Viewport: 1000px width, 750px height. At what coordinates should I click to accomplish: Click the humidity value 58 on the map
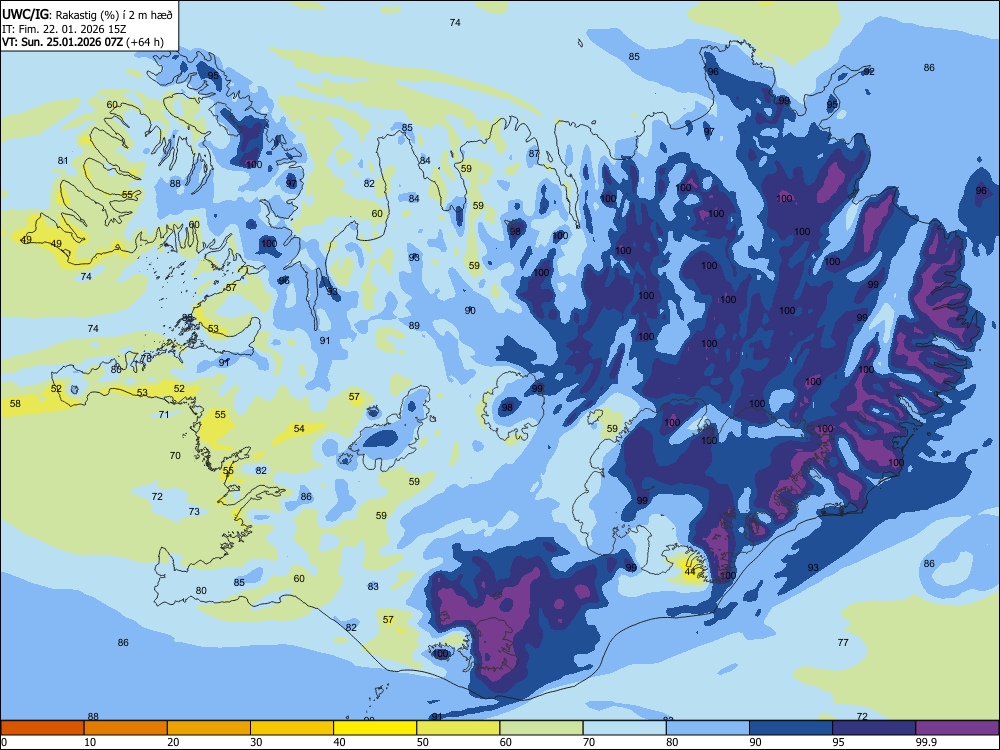[x=15, y=403]
